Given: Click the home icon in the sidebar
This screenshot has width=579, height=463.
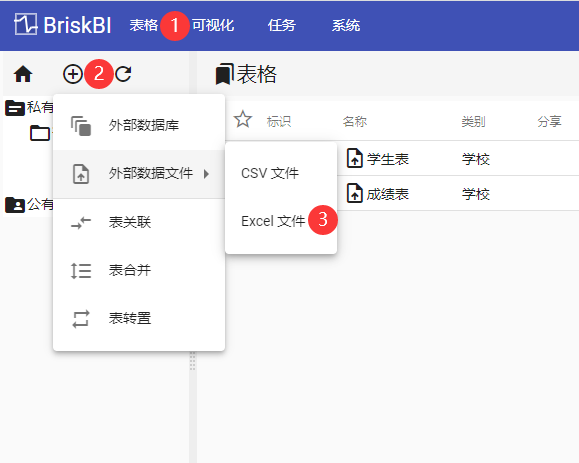Looking at the screenshot, I should pos(23,74).
